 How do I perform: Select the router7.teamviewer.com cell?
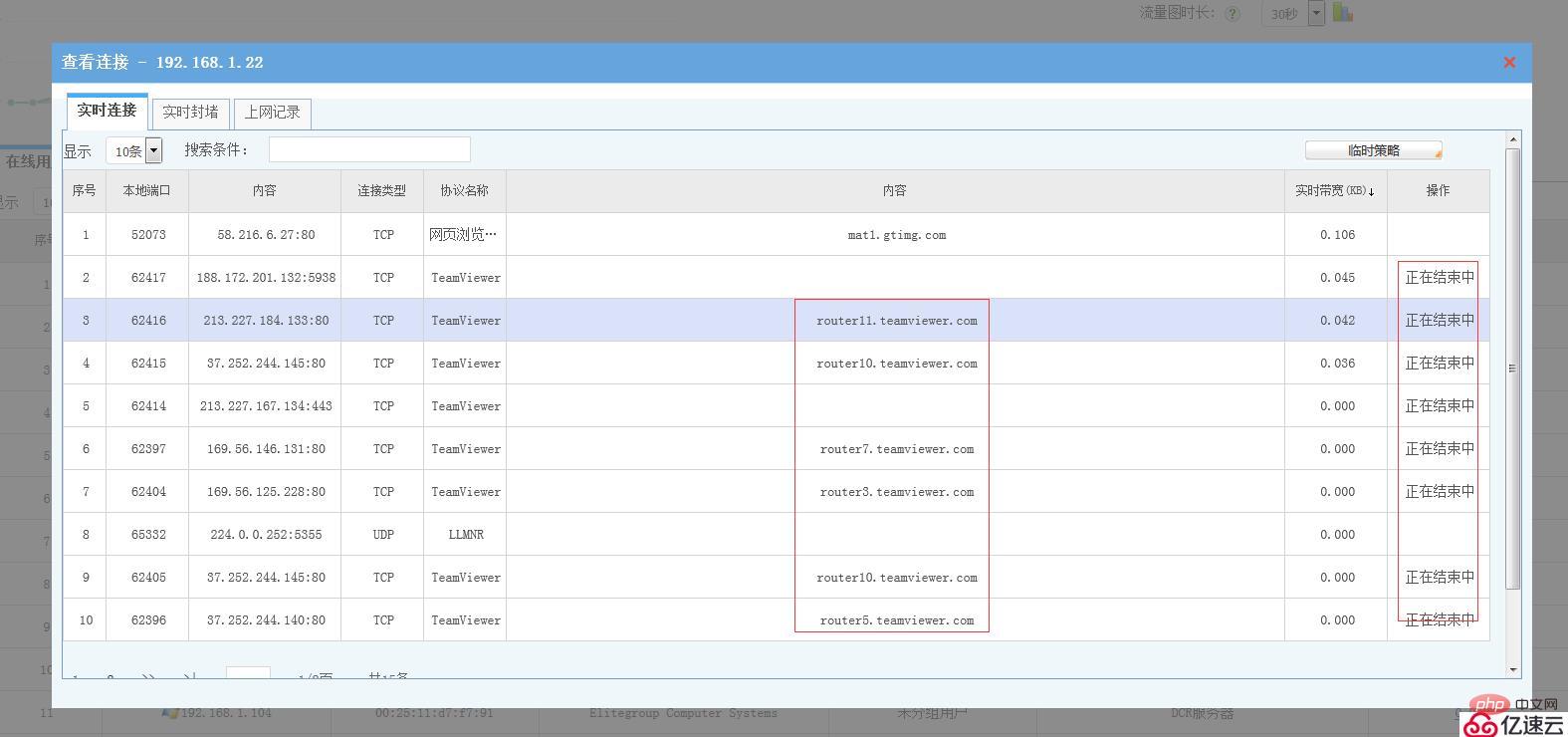[897, 449]
